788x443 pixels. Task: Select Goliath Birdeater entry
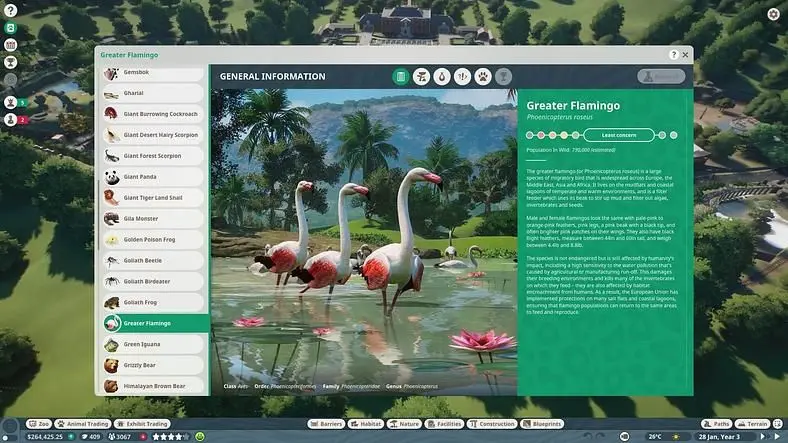pos(153,282)
